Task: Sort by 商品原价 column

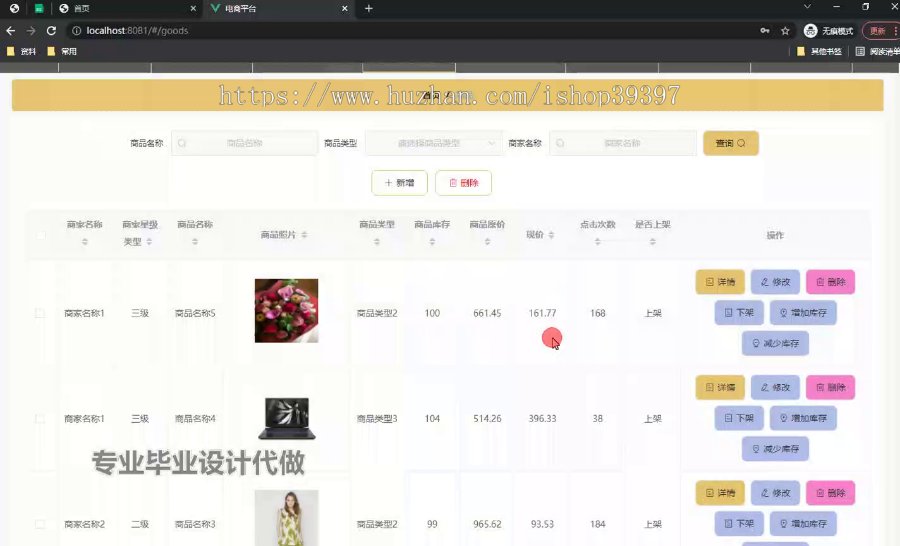Action: point(487,242)
